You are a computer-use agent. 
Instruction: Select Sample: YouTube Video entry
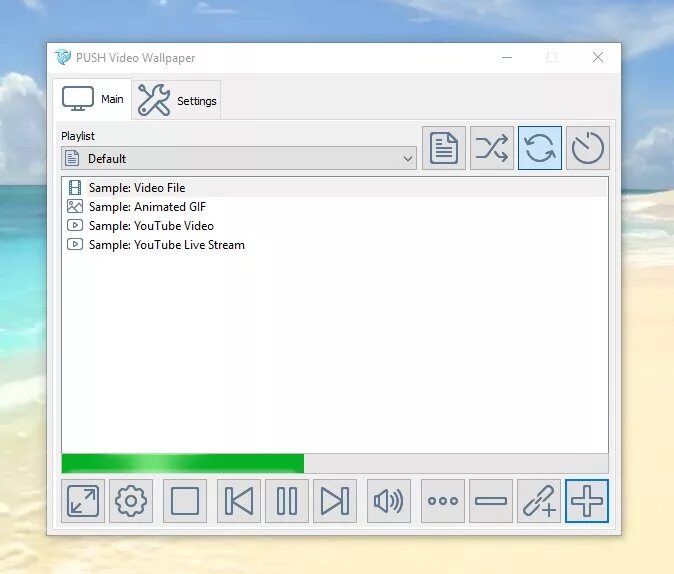tap(334, 226)
